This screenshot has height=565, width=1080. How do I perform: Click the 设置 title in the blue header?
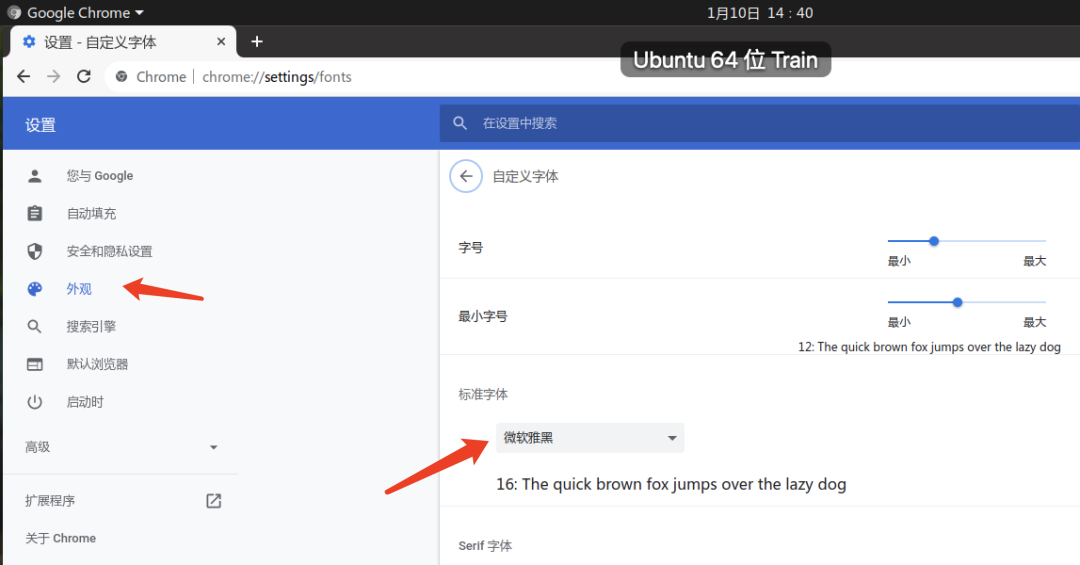pos(40,125)
